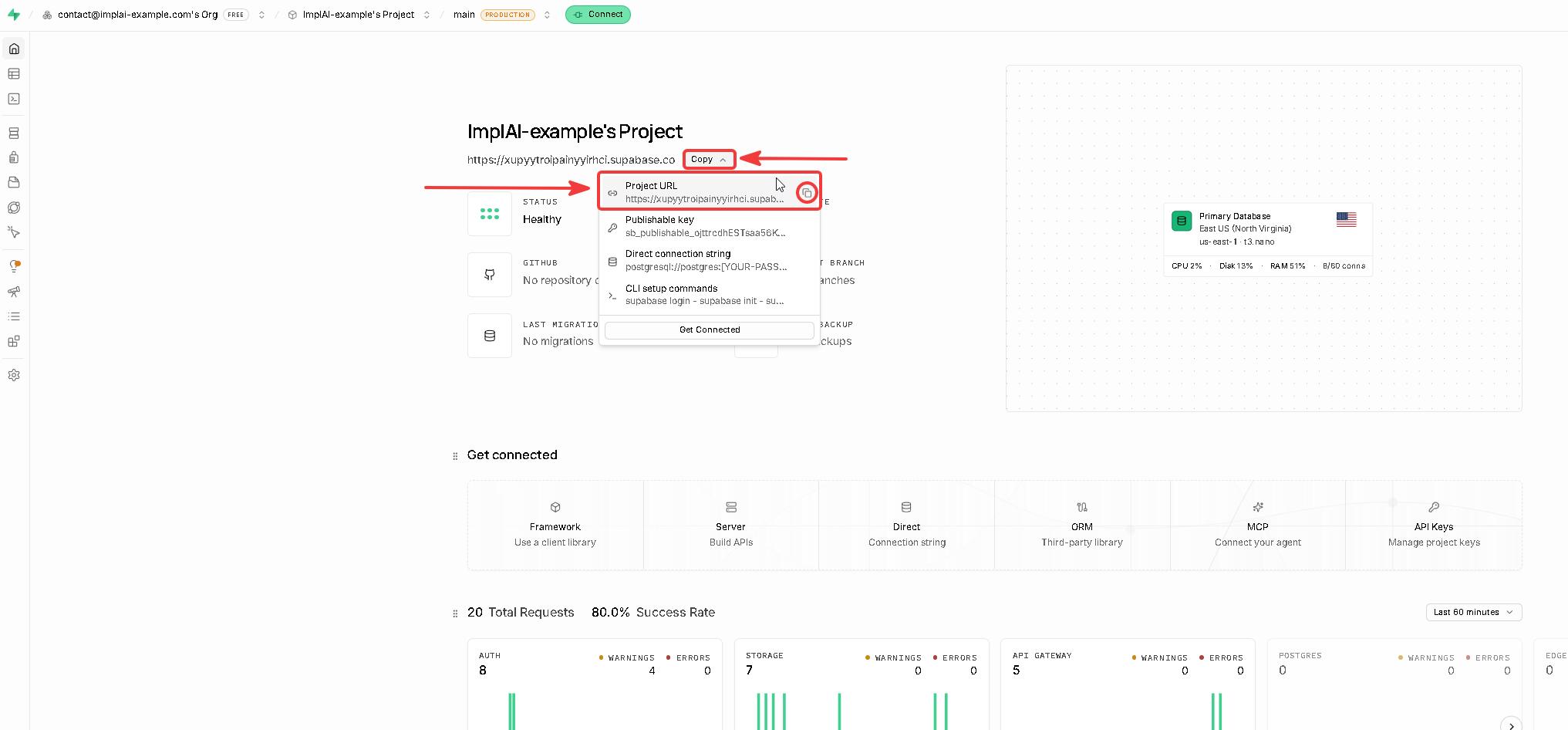Open the Framework client library card
The height and width of the screenshot is (730, 1568).
pyautogui.click(x=555, y=526)
